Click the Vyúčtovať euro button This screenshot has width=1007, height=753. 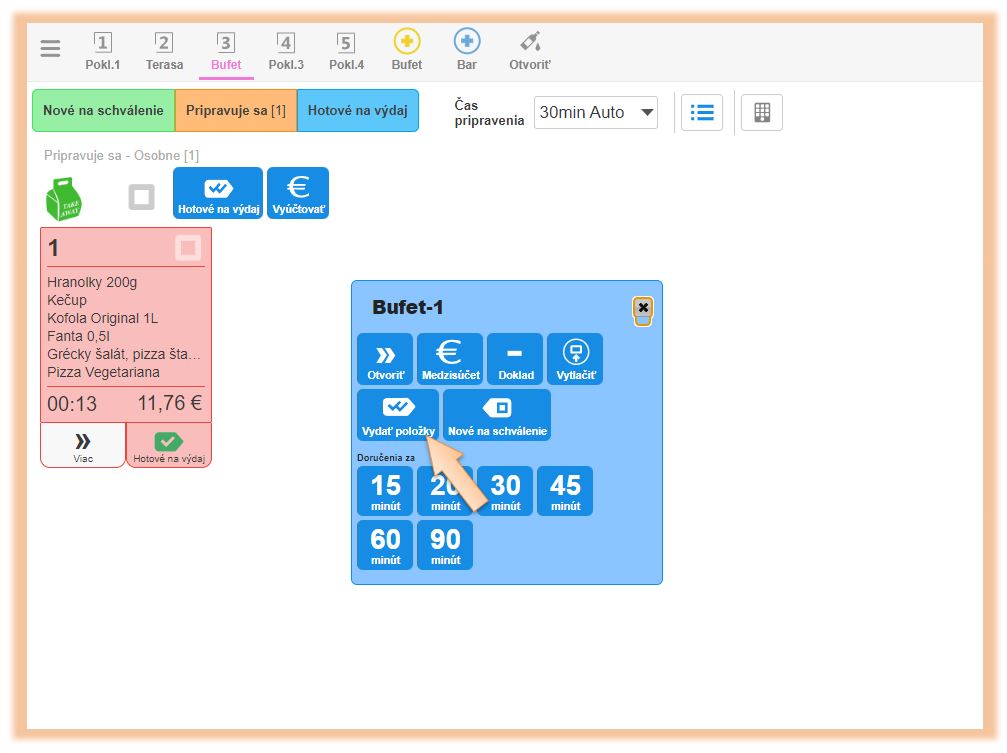(x=298, y=193)
